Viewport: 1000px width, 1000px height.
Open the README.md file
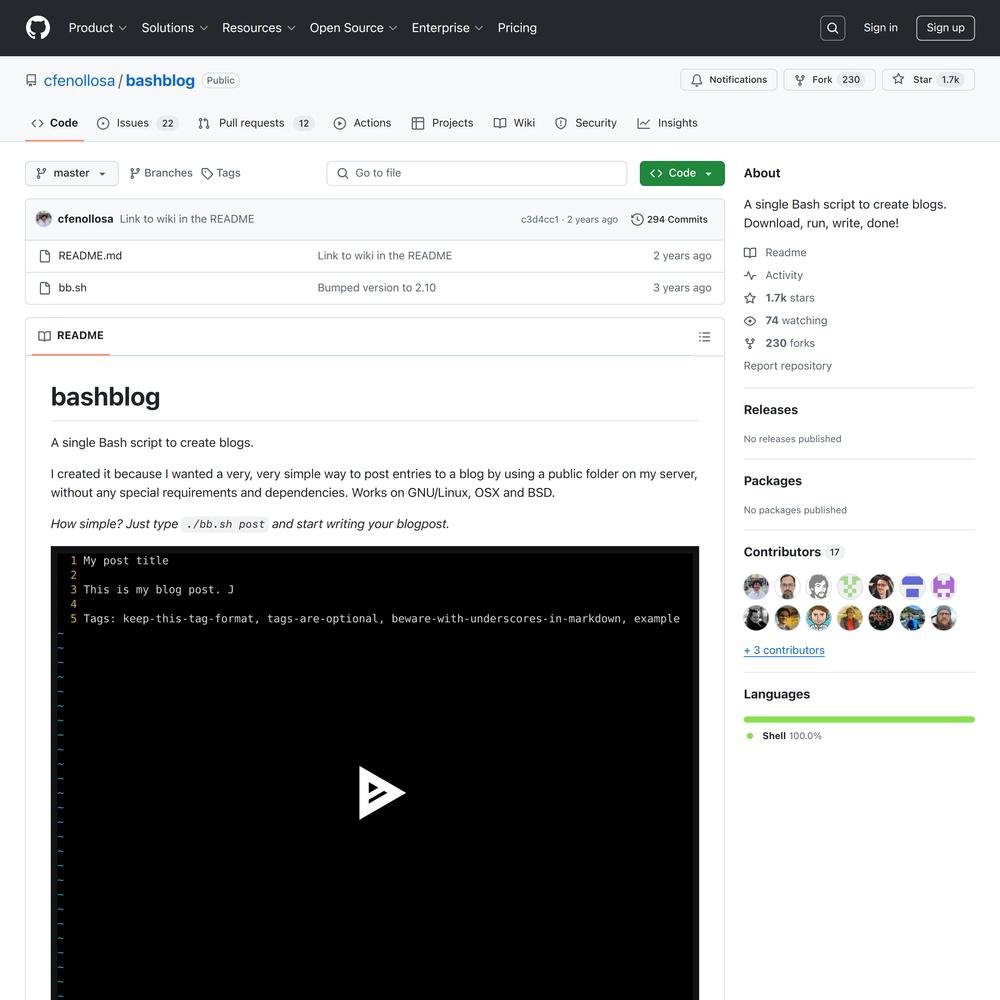pyautogui.click(x=90, y=256)
